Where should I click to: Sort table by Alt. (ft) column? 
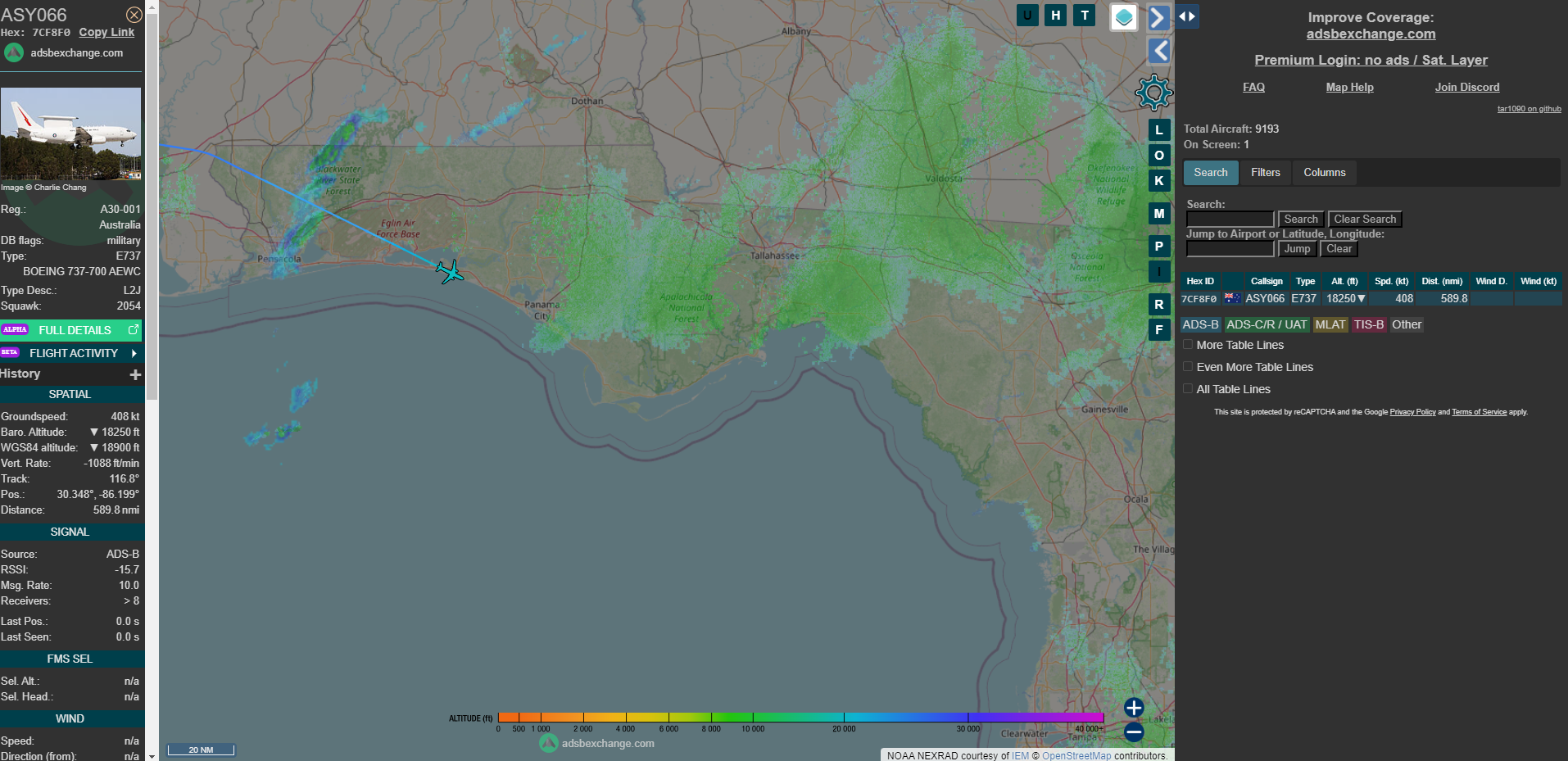[1344, 281]
